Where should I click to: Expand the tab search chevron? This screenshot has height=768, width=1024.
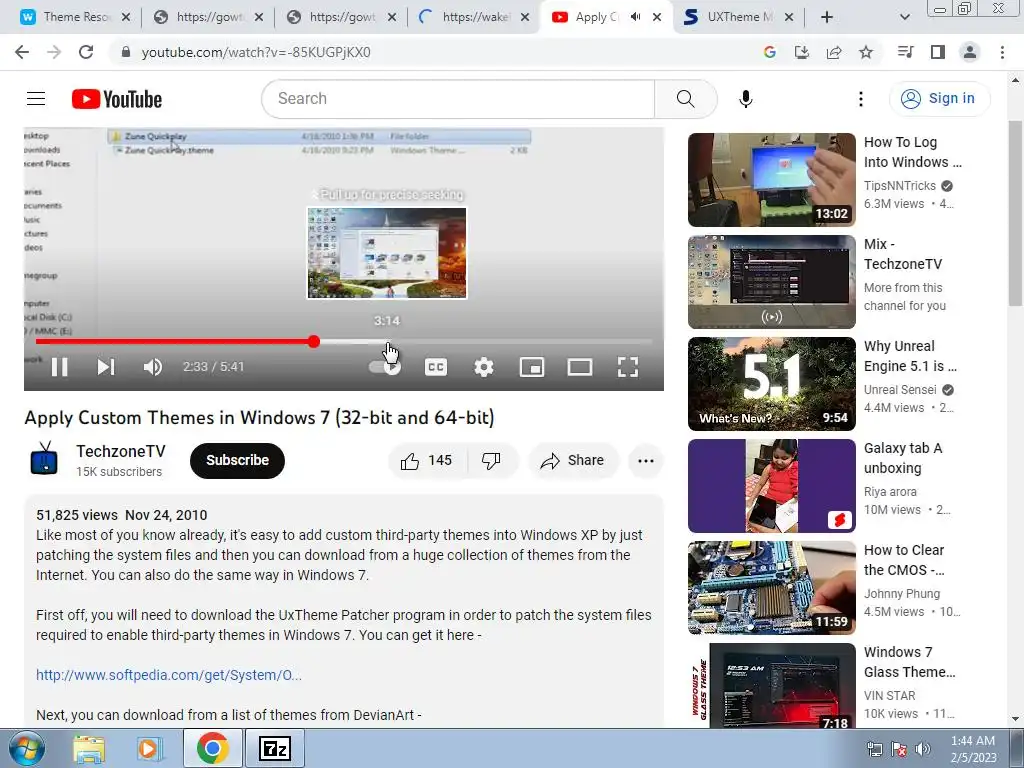point(904,17)
